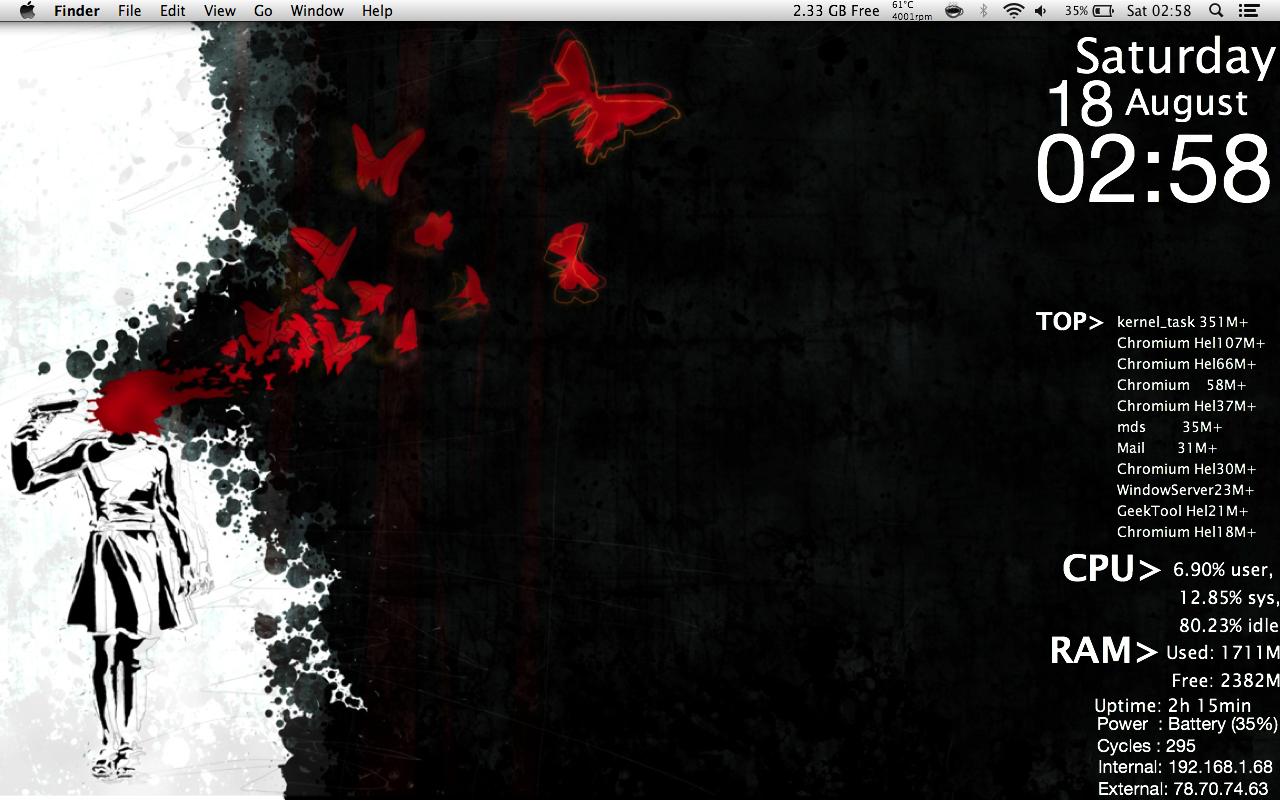Click the large '18' date number

[1080, 103]
